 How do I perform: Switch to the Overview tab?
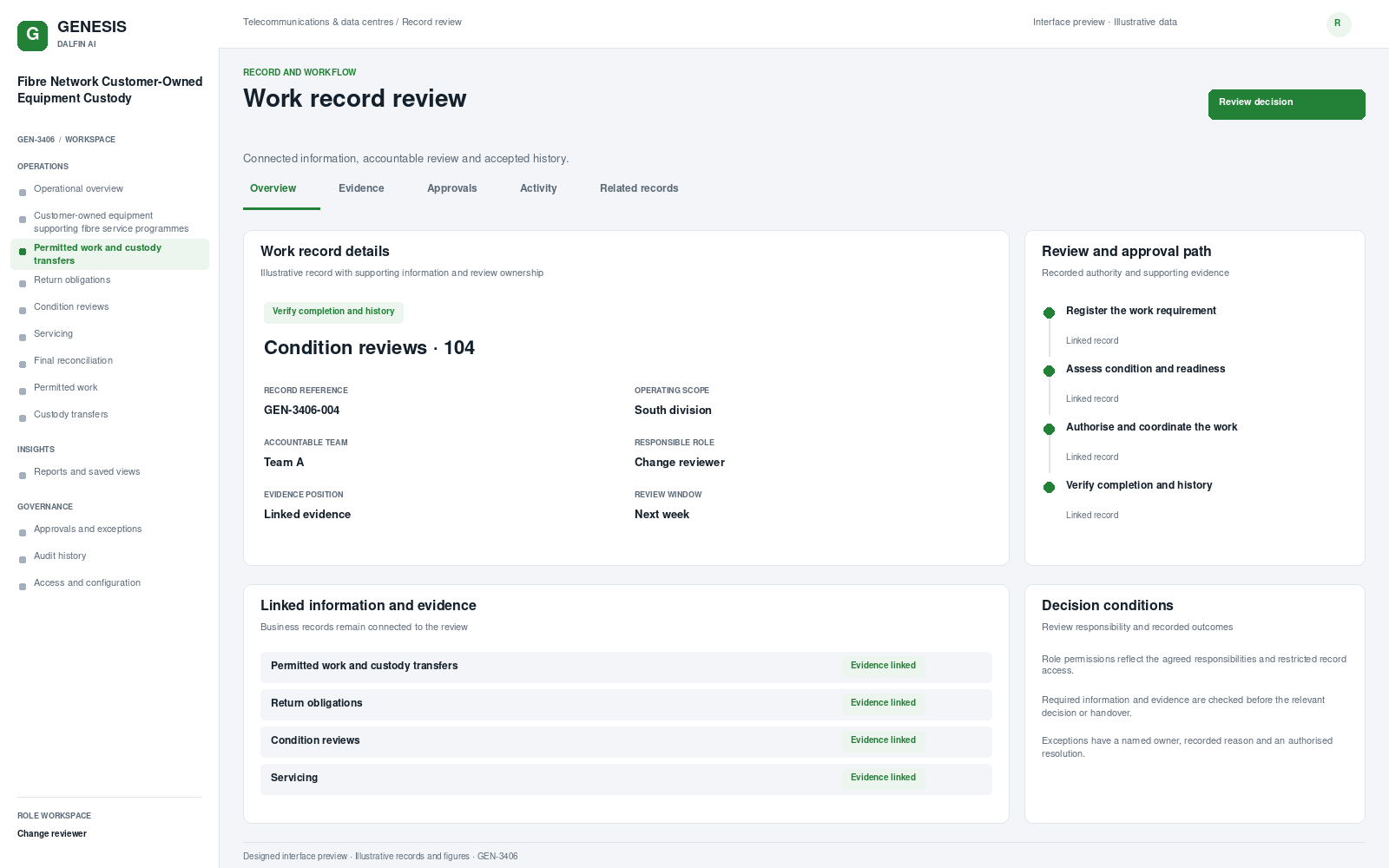coord(273,188)
